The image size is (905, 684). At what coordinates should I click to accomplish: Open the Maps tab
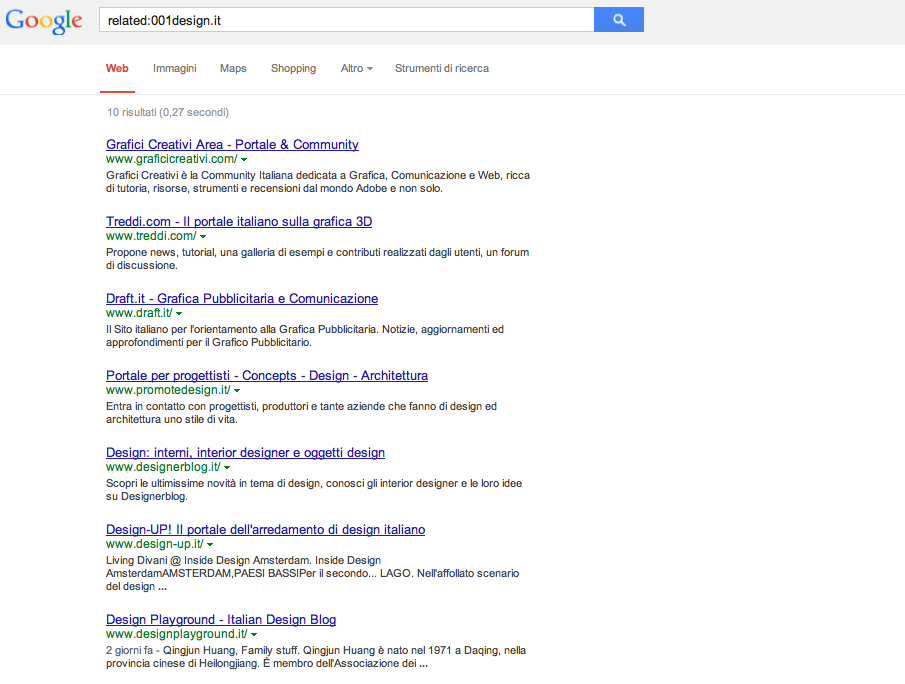pyautogui.click(x=233, y=68)
